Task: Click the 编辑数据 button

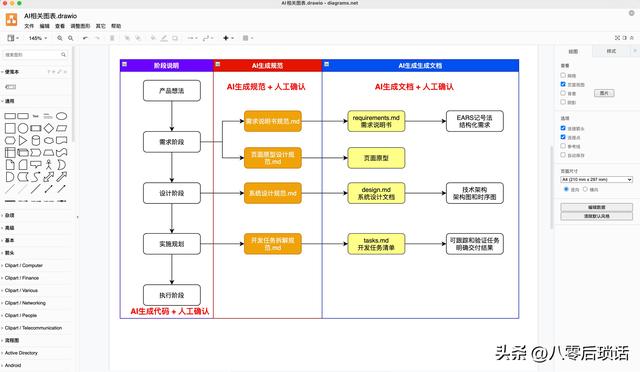Action: (x=597, y=207)
